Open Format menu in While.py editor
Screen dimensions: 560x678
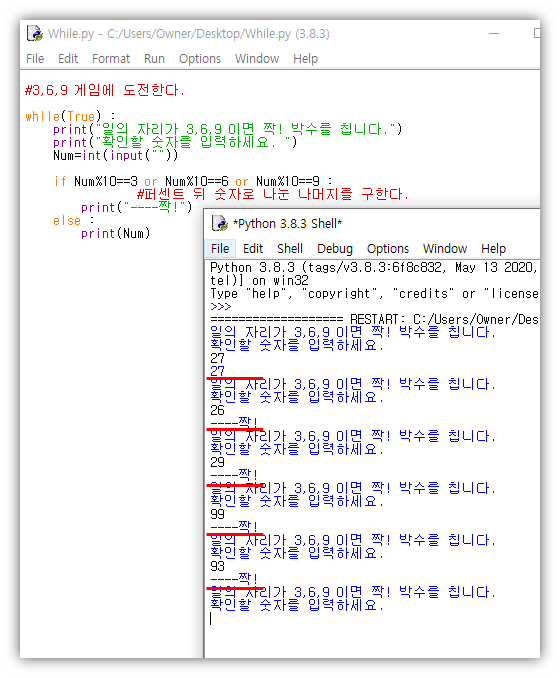tap(111, 58)
